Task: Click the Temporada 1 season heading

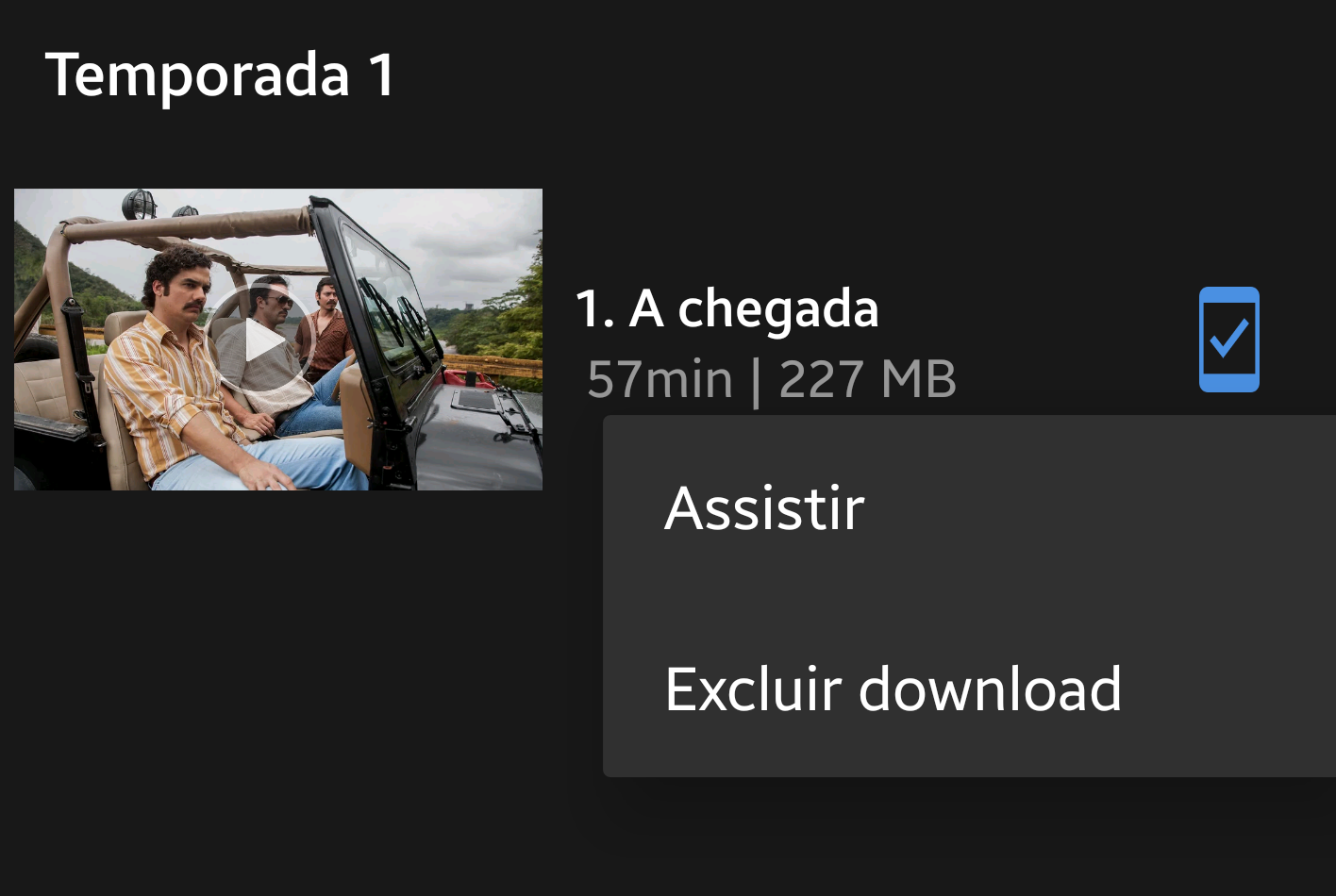Action: (x=220, y=75)
